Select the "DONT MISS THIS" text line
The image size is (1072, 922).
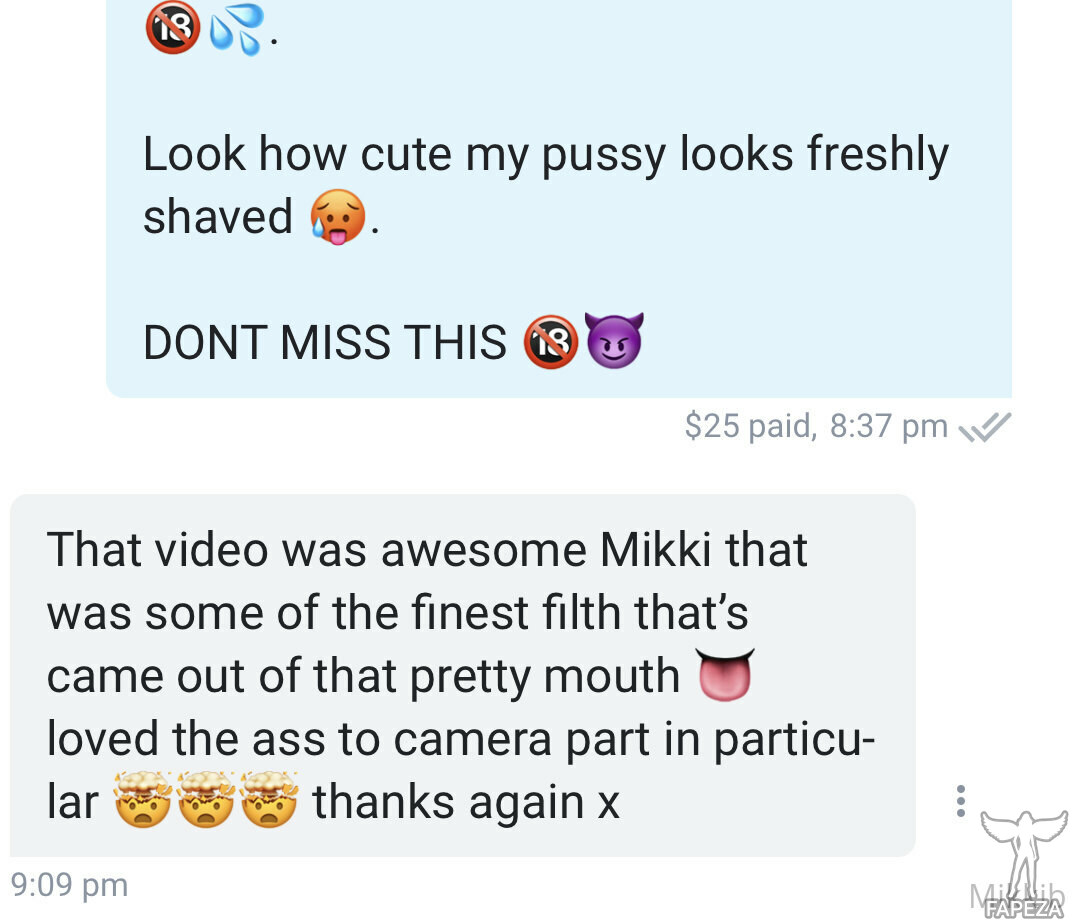pos(325,342)
